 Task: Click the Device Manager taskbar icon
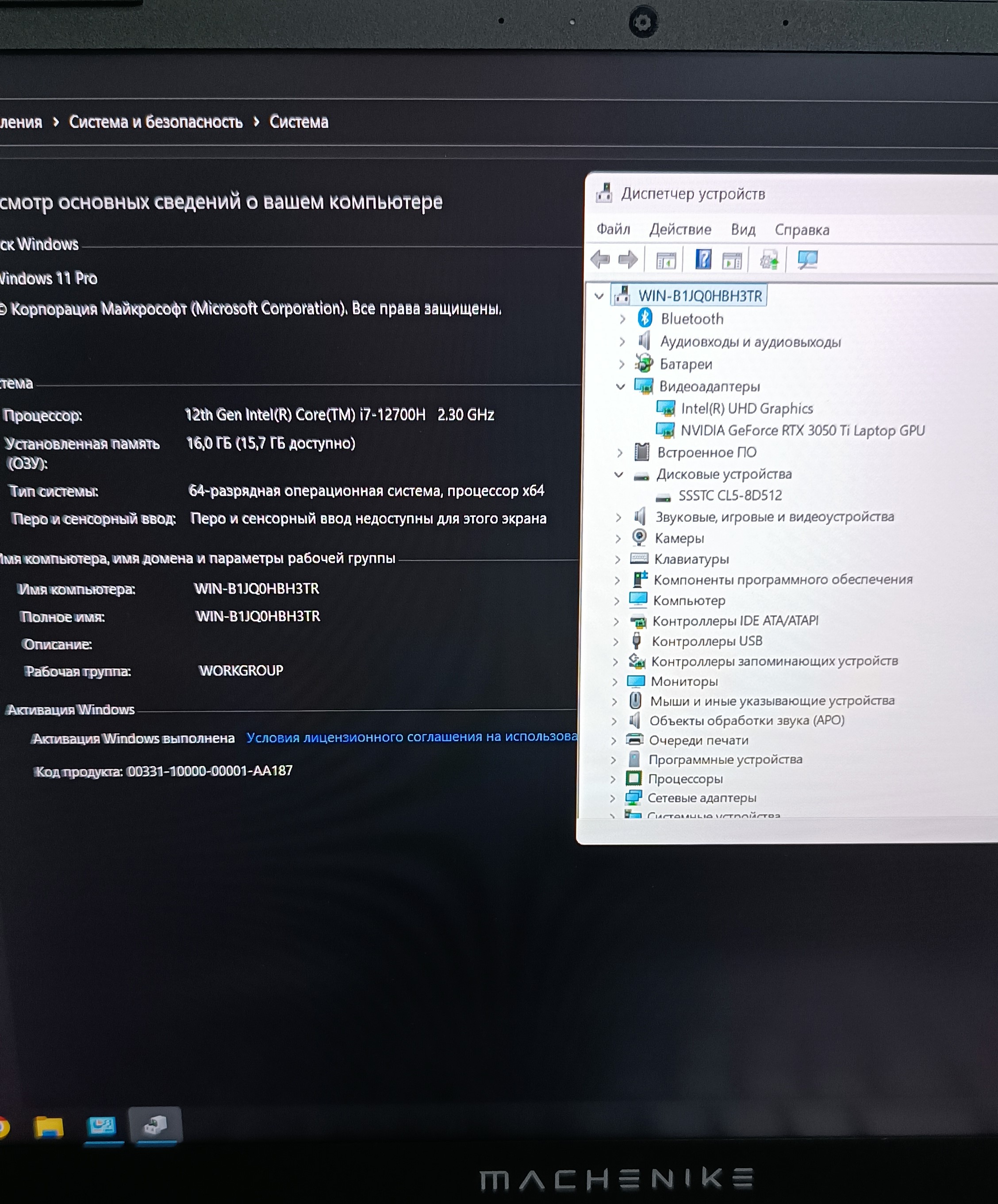[x=155, y=1125]
